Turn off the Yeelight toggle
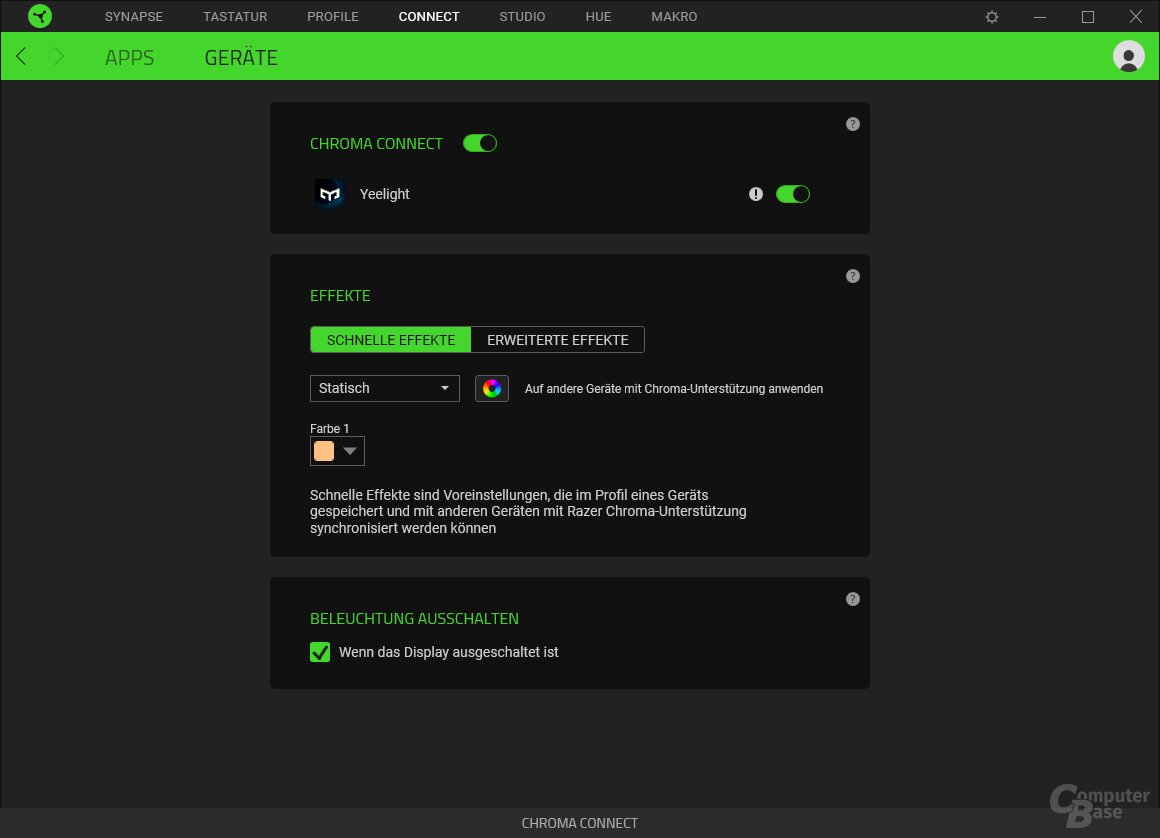The width and height of the screenshot is (1160, 838). 793,193
